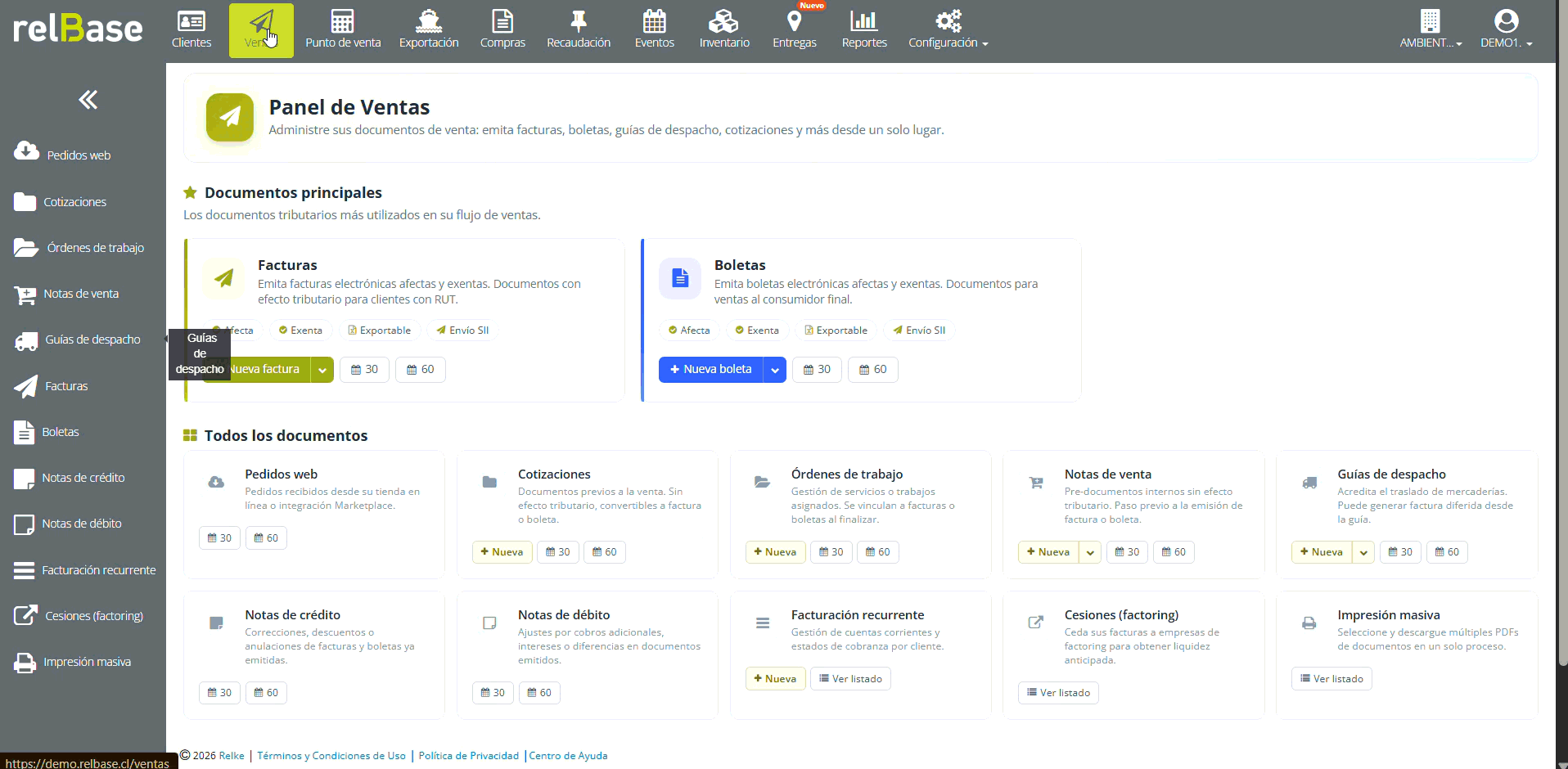Image resolution: width=1568 pixels, height=769 pixels.
Task: Open Ver listado for Impresión masiva
Action: (1331, 679)
